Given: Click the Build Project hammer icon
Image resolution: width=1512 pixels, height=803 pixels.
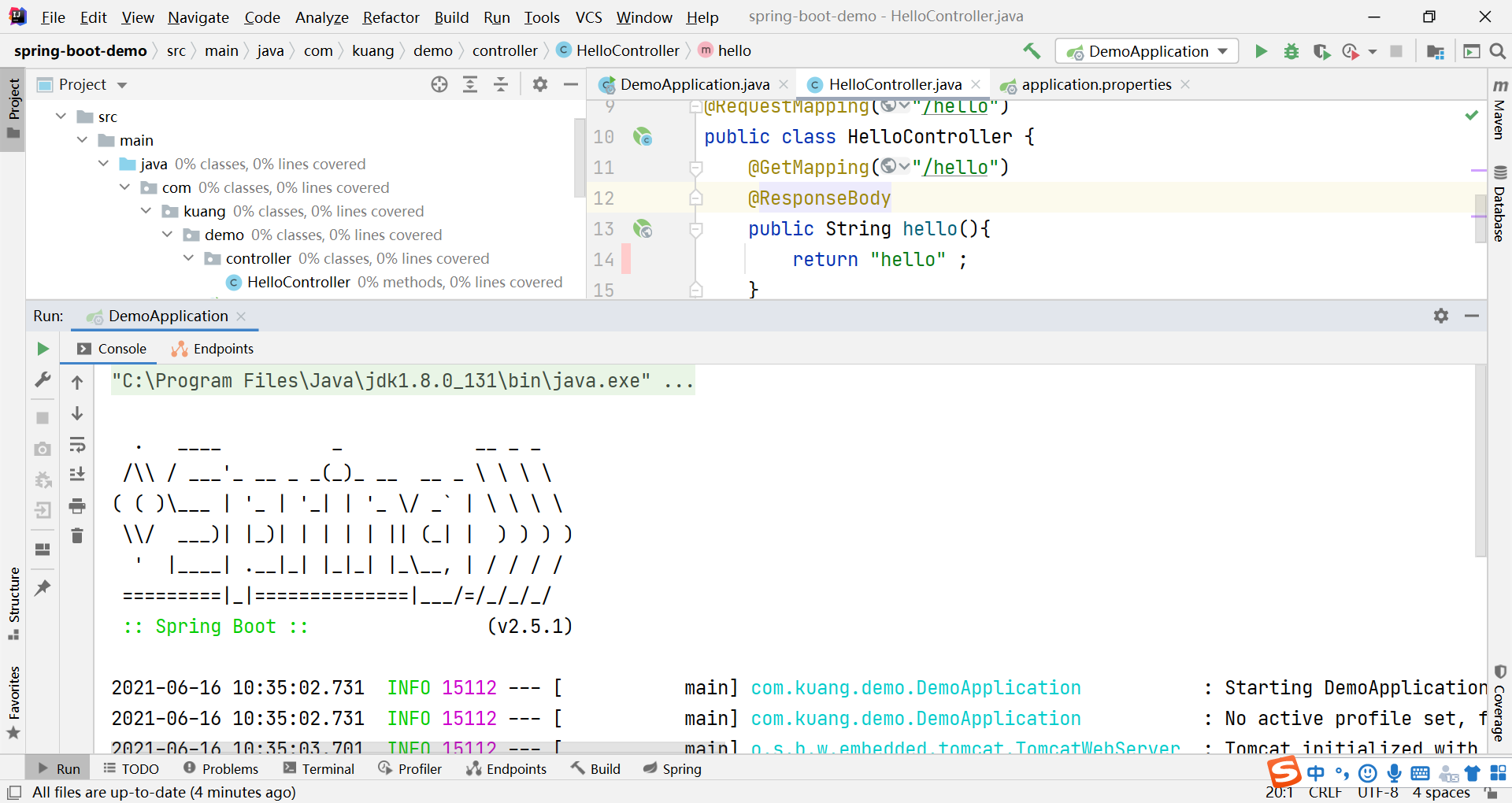Looking at the screenshot, I should pos(1032,51).
